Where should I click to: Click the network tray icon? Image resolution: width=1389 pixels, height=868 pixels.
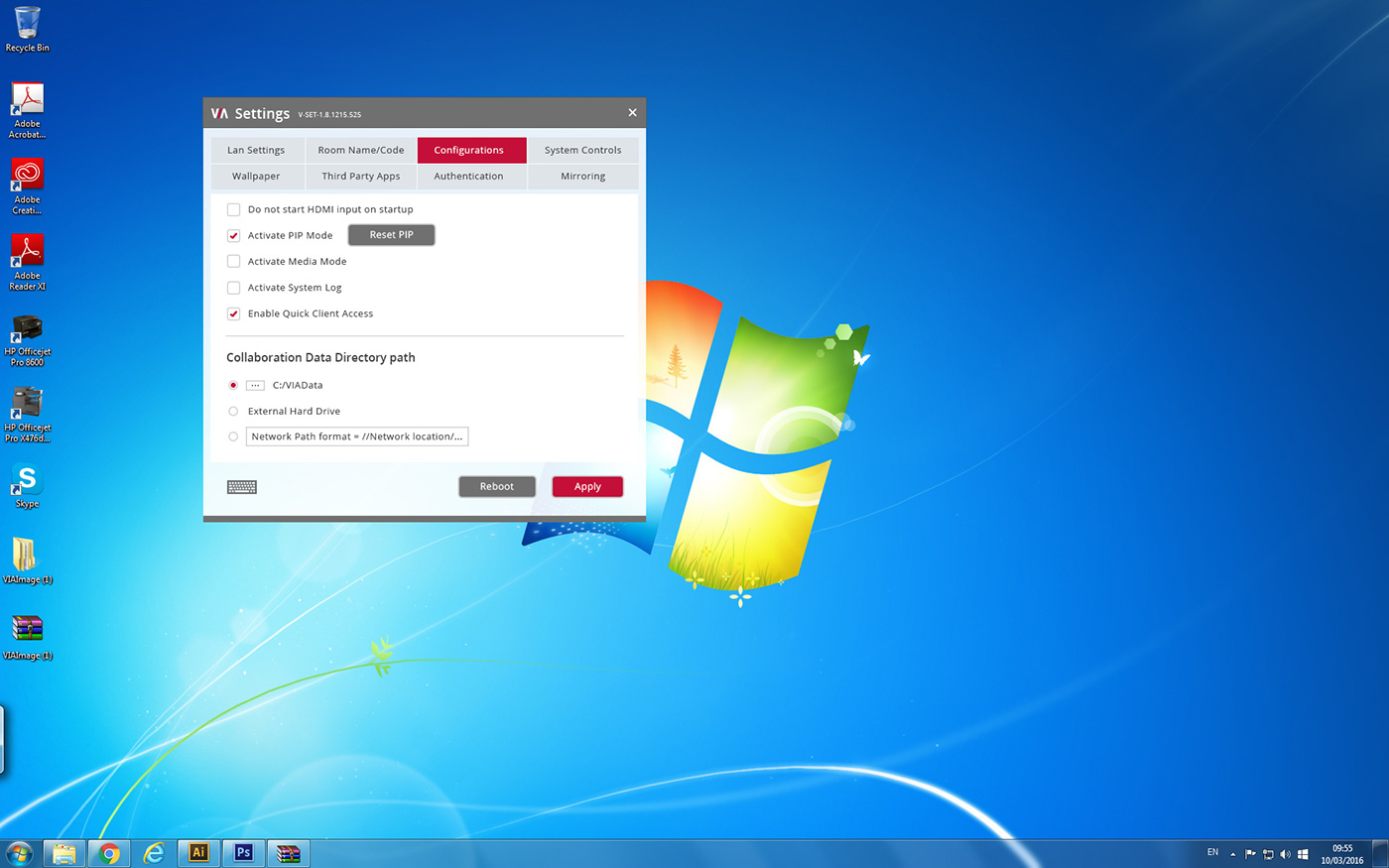click(1268, 854)
